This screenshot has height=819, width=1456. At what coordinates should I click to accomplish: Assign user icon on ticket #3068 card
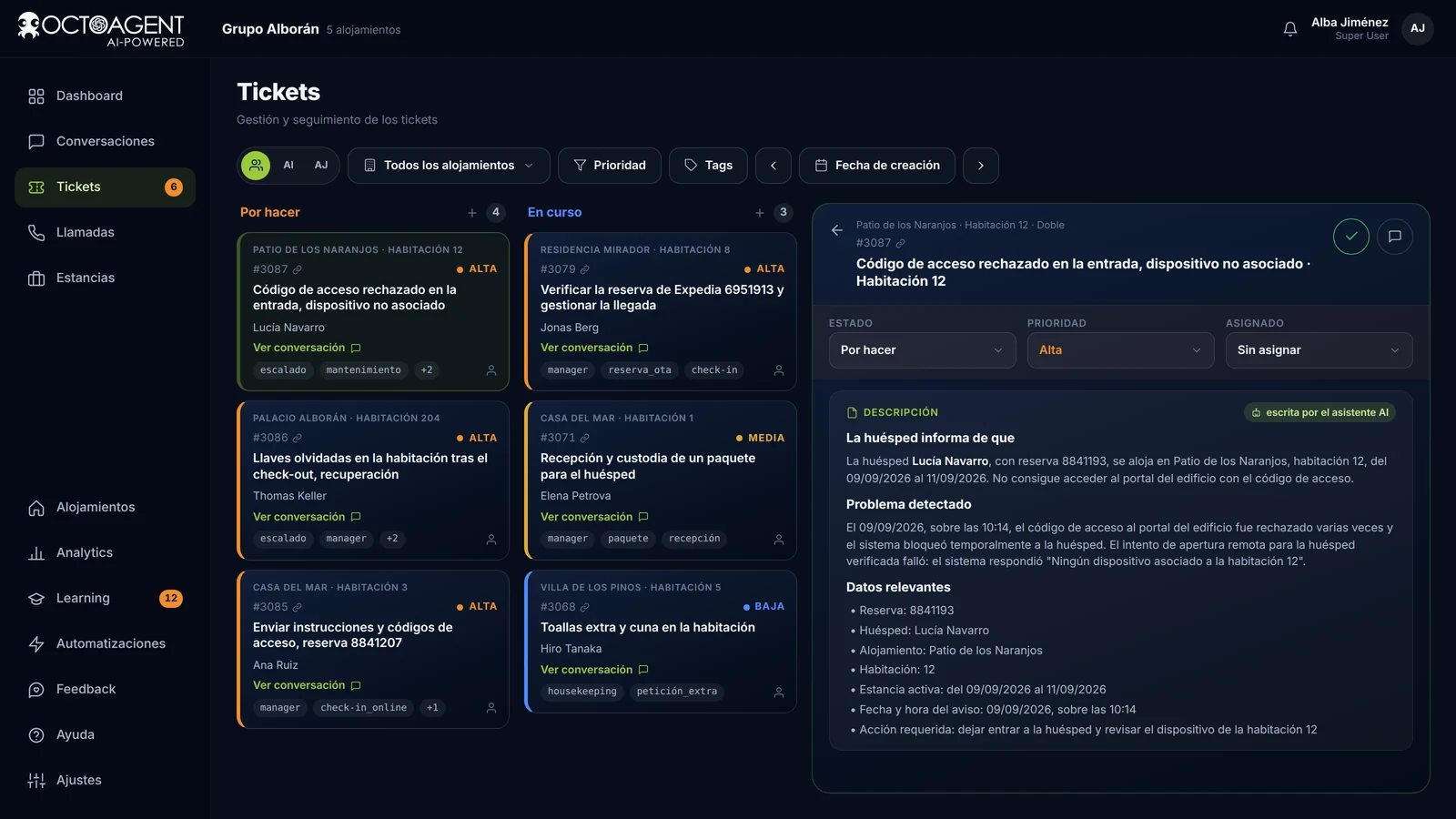click(779, 693)
